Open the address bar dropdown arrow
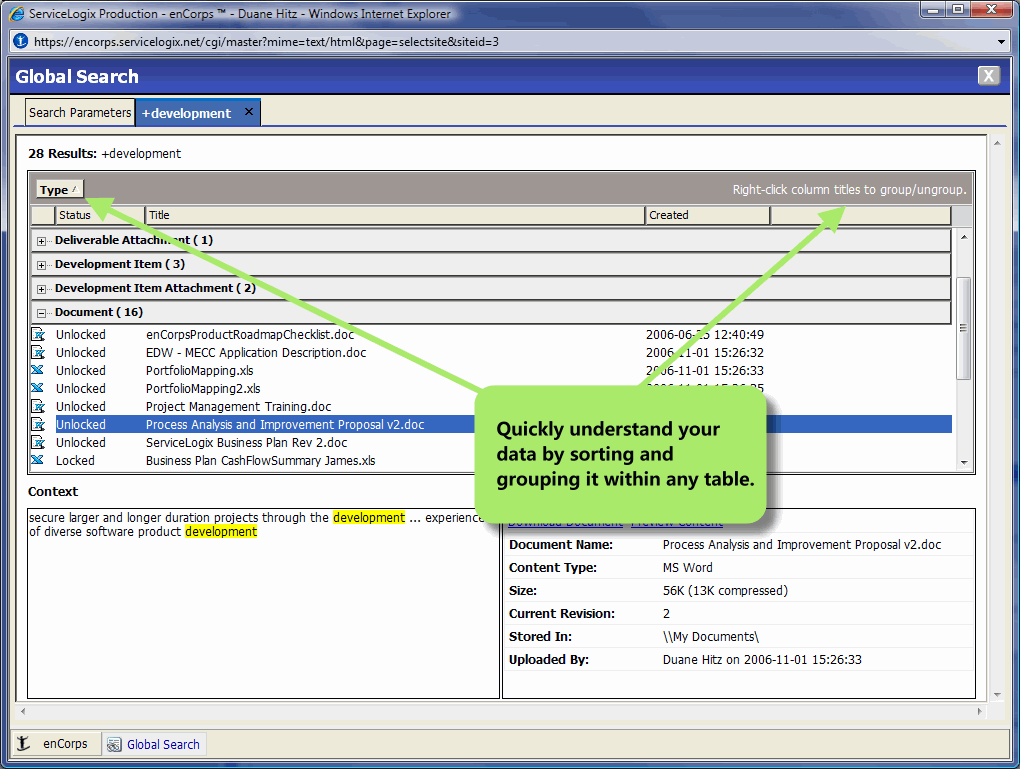 pyautogui.click(x=1002, y=42)
